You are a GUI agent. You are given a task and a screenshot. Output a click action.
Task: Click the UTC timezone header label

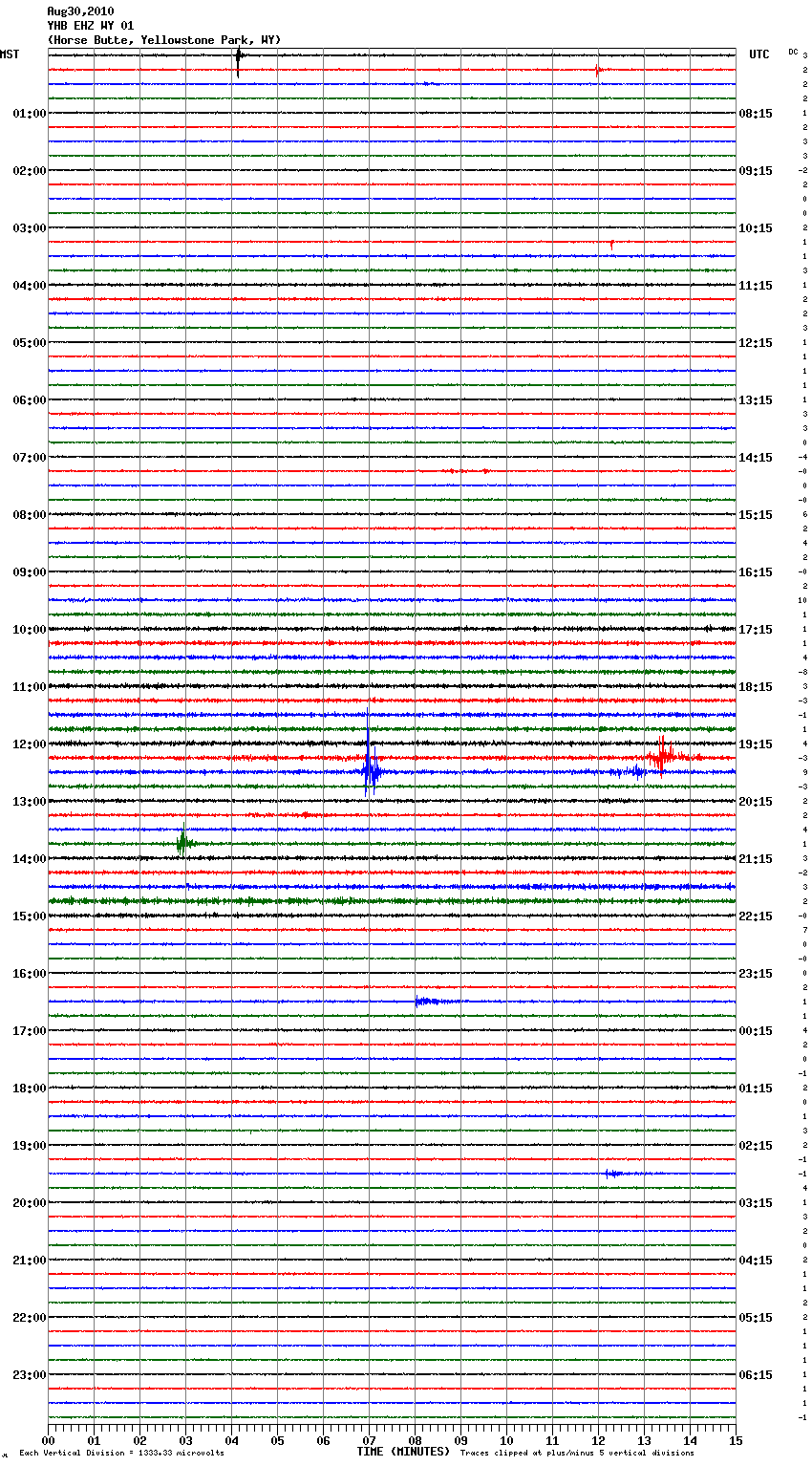759,54
